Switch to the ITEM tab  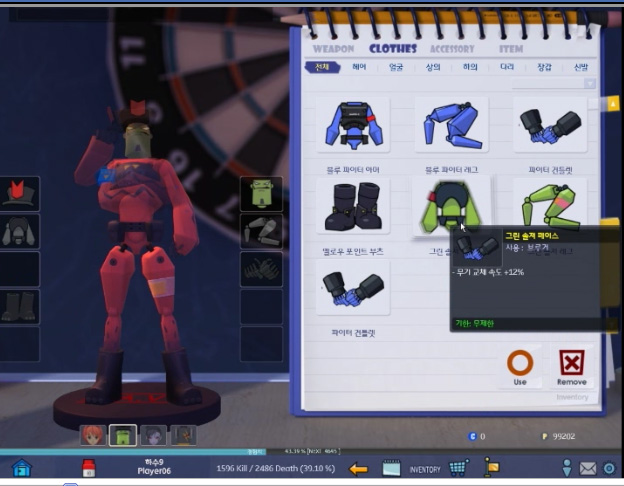tap(511, 49)
